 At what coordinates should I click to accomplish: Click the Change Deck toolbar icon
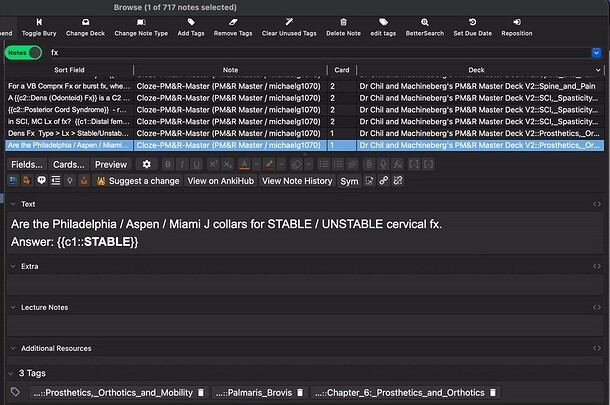[85, 21]
